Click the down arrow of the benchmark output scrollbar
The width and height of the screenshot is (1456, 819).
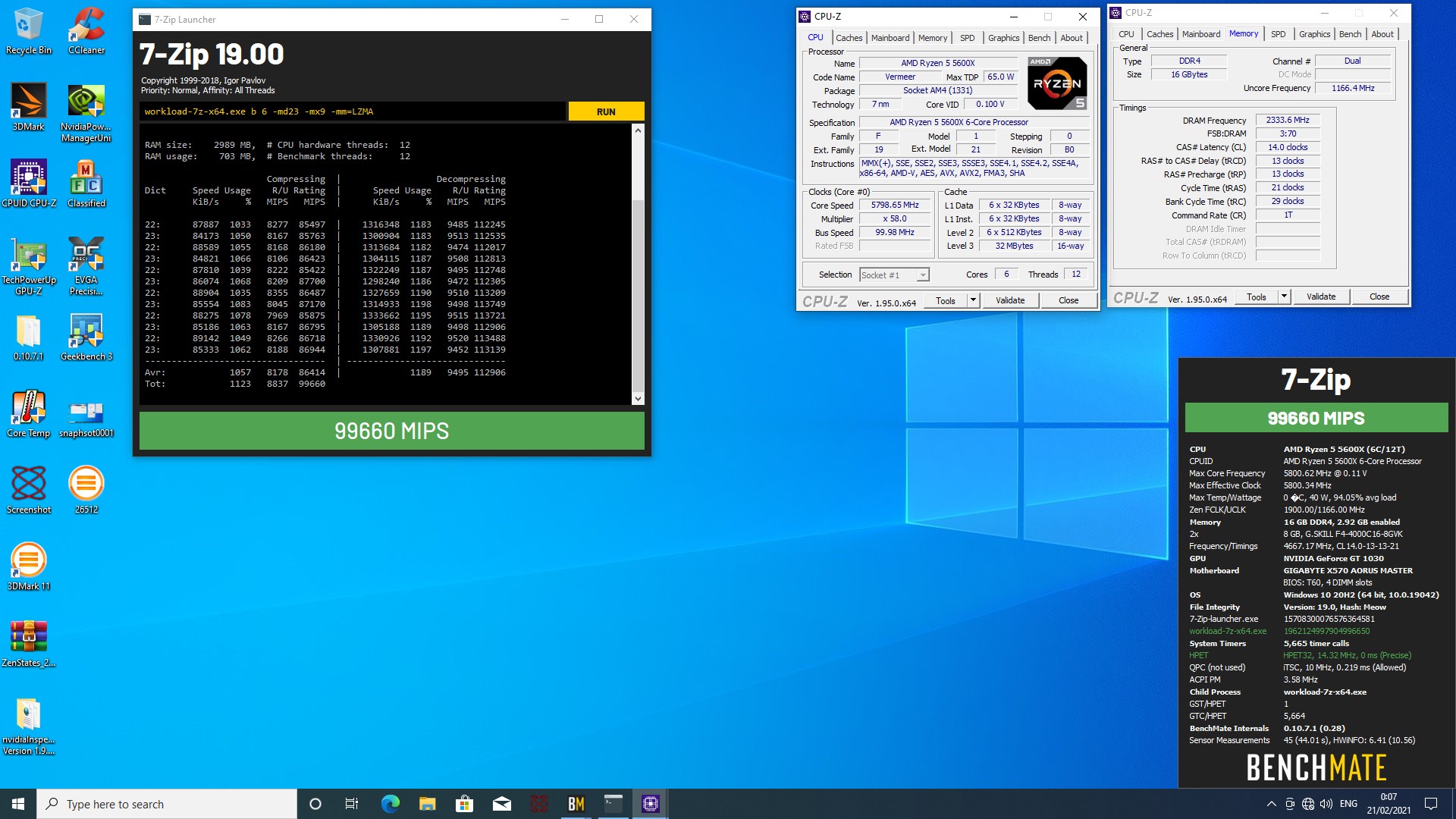(x=638, y=398)
